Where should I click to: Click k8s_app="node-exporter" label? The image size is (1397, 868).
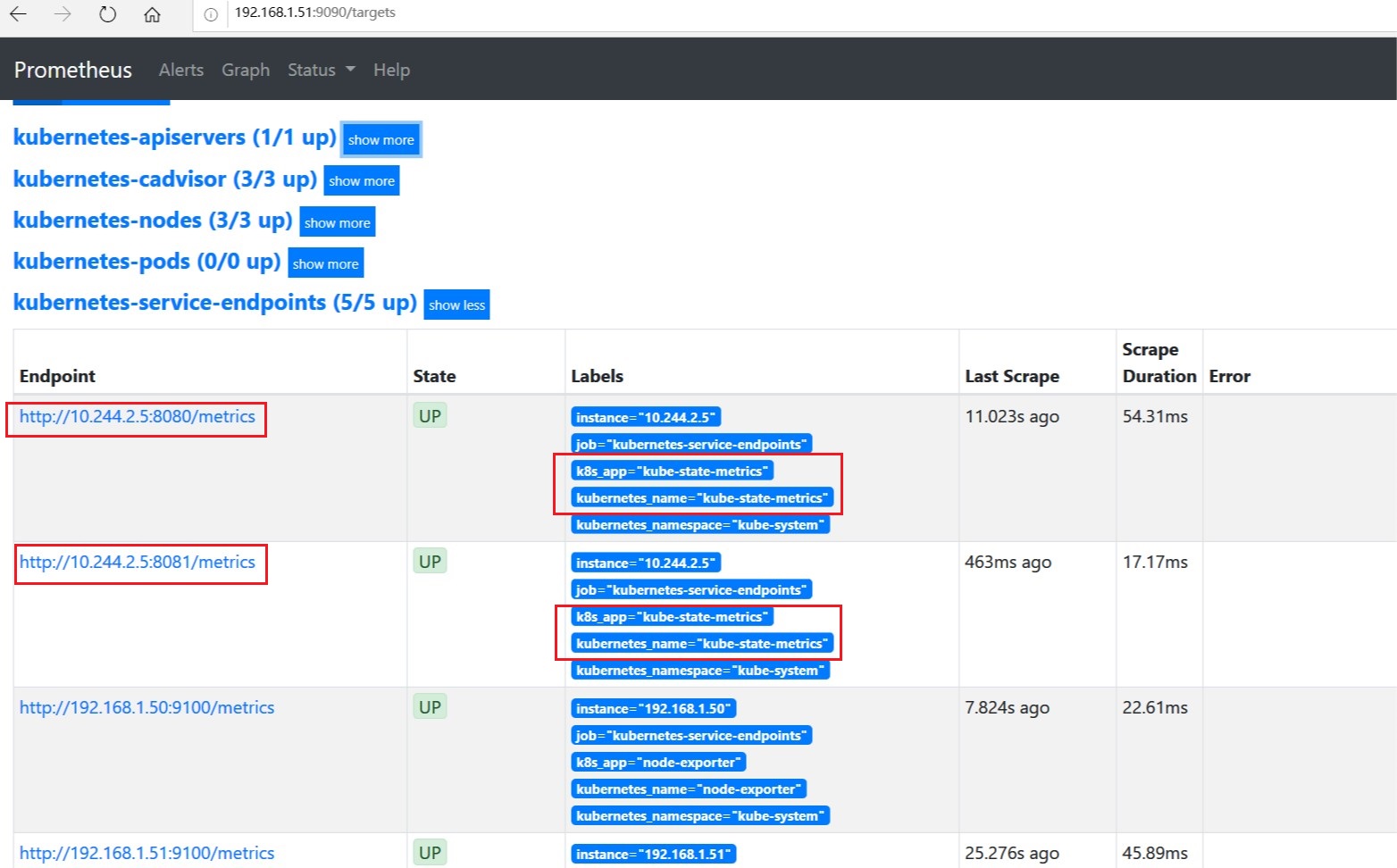tap(658, 762)
